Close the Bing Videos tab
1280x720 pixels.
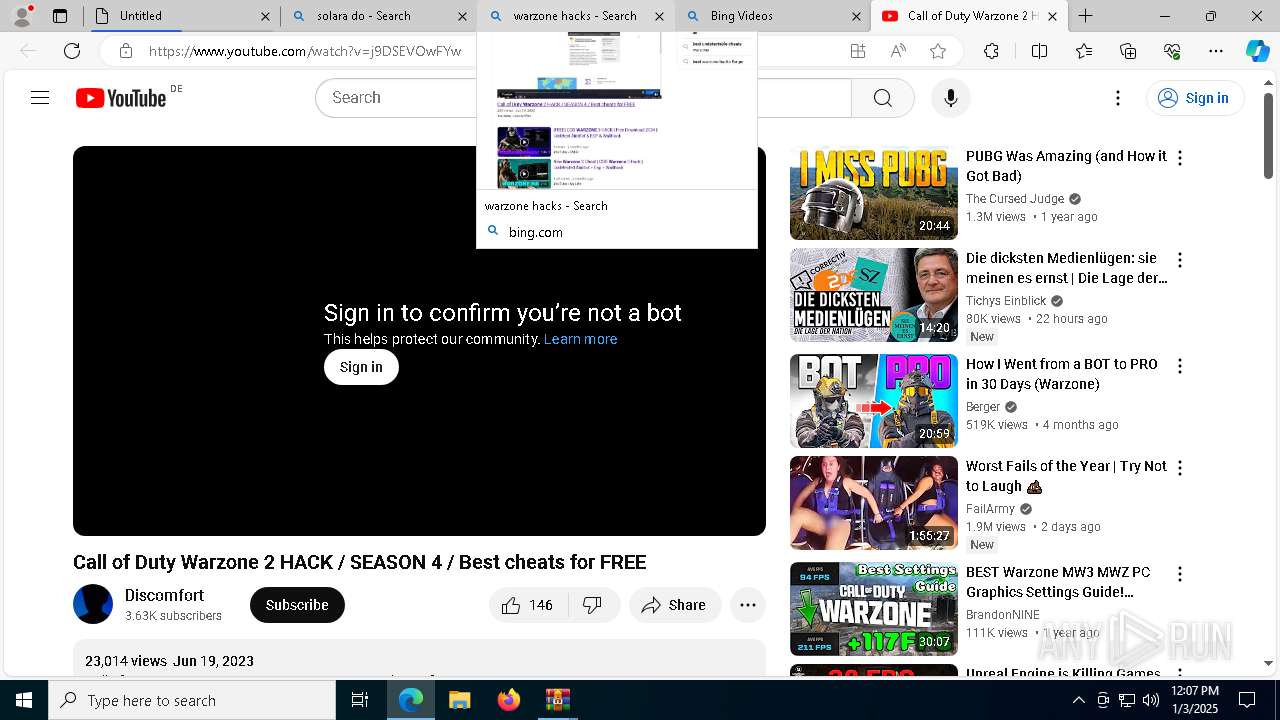856,16
